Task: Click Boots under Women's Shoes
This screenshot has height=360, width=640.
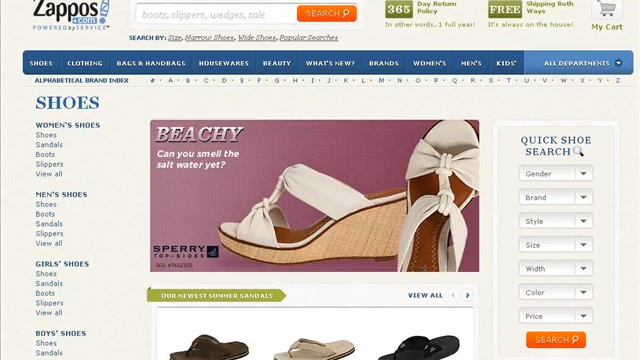Action: (45, 155)
